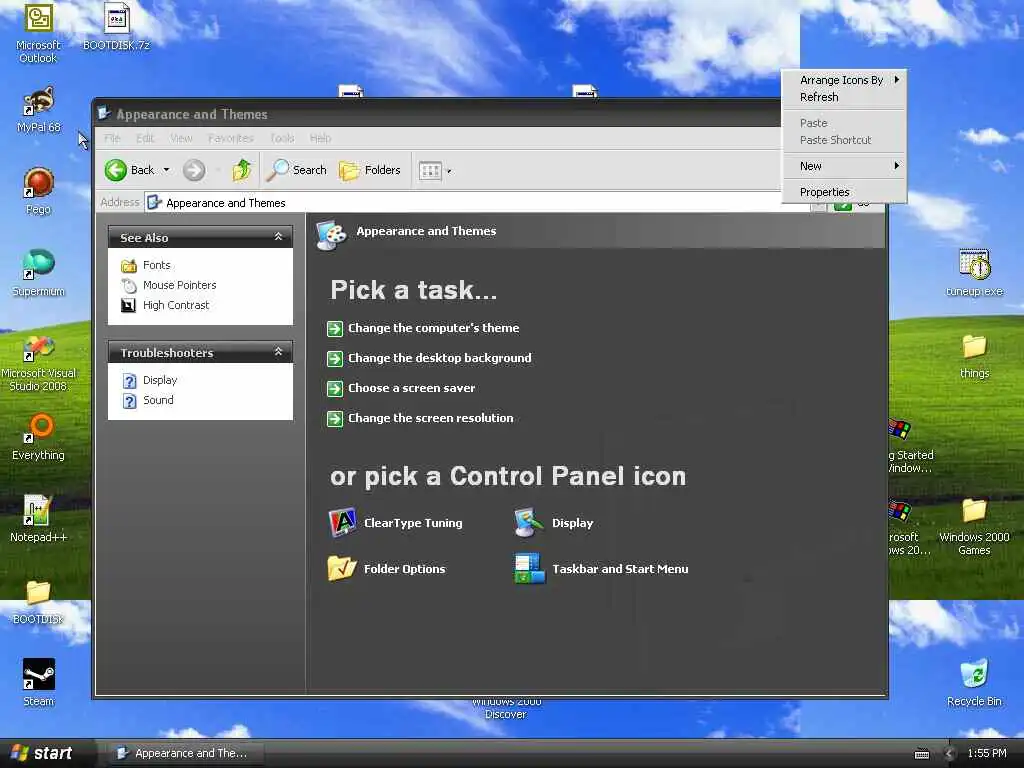Expand the New submenu
This screenshot has height=768, width=1024.
(x=844, y=166)
